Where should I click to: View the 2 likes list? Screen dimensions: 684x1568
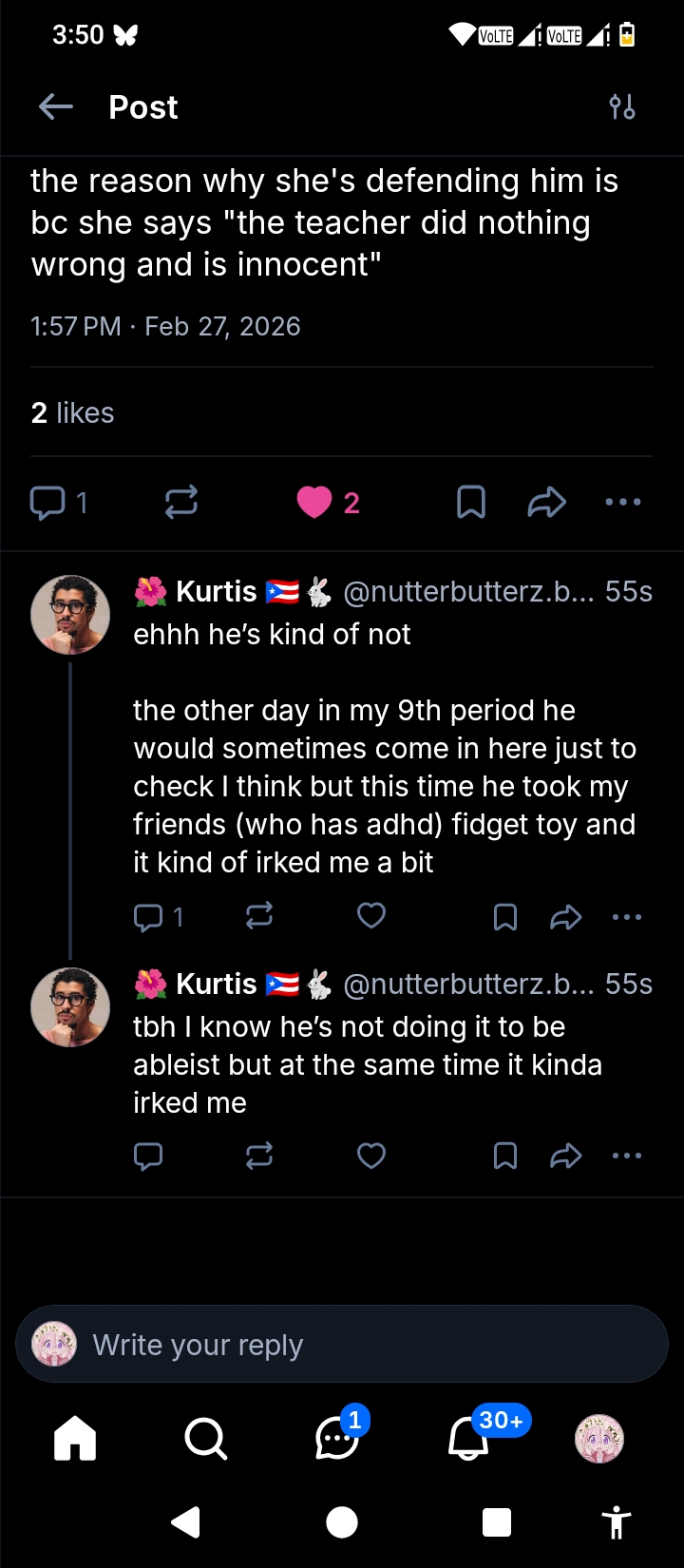[72, 412]
